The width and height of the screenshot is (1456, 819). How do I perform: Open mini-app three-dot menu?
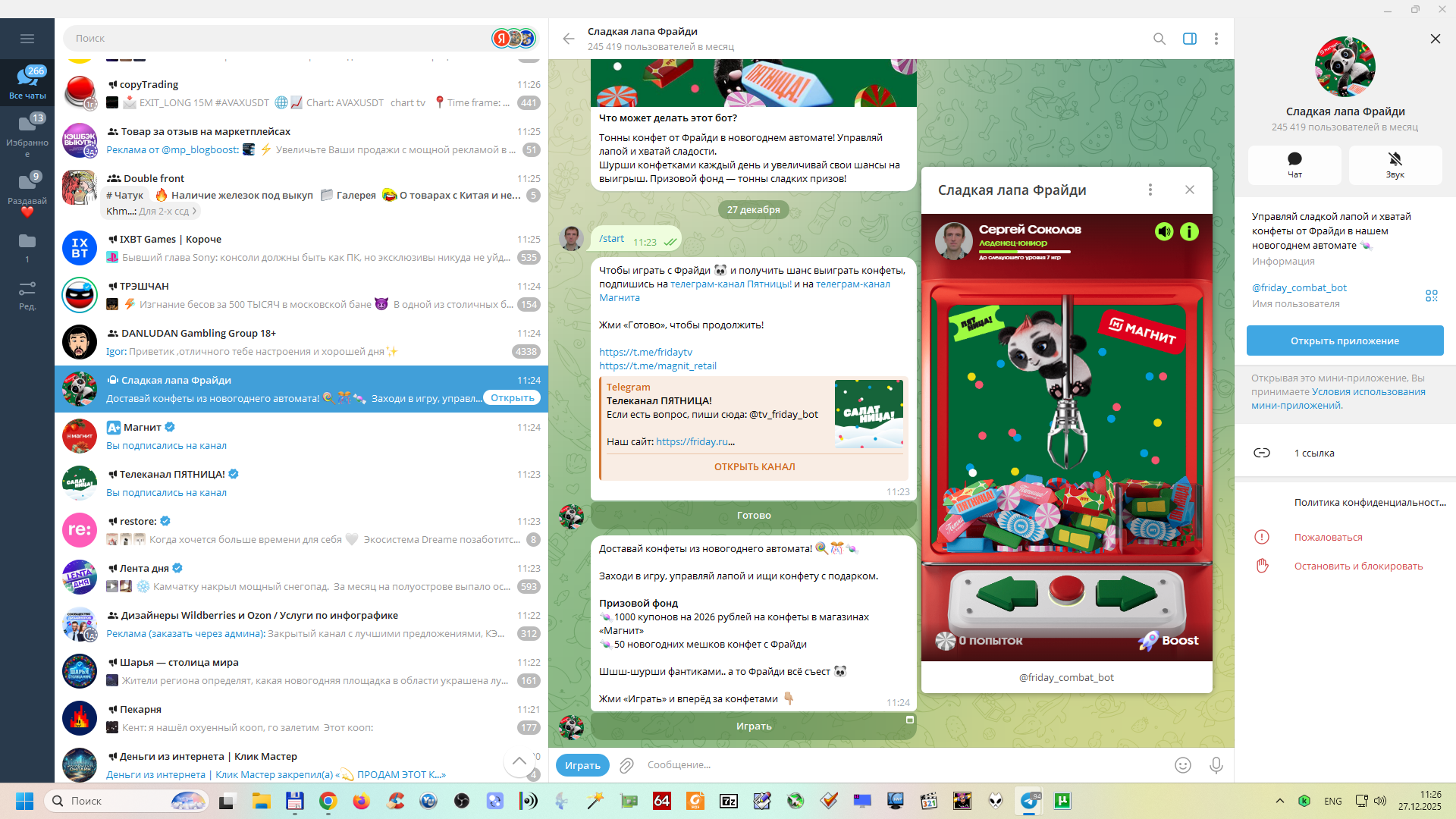[x=1150, y=190]
